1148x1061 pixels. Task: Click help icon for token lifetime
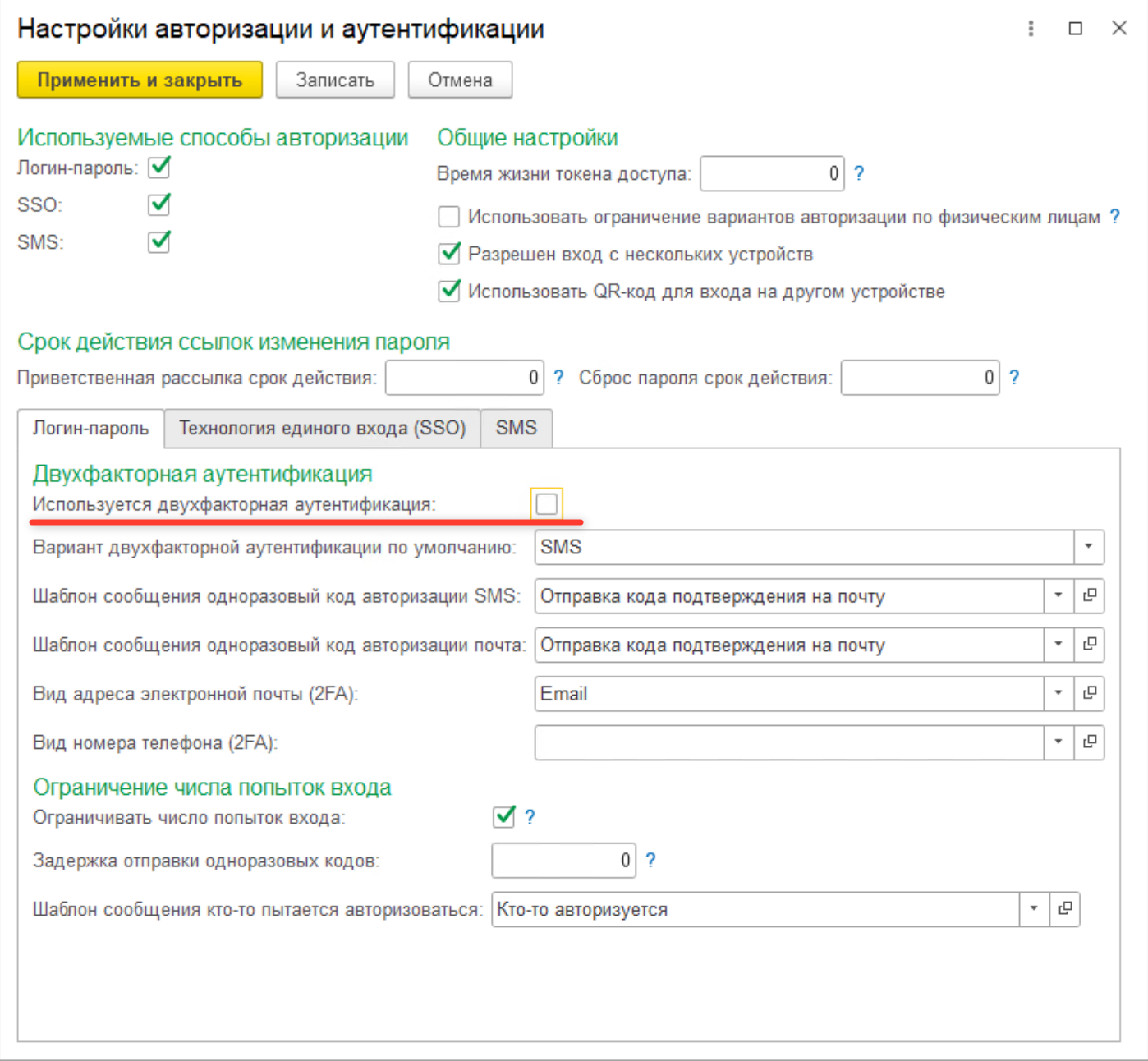click(x=859, y=173)
